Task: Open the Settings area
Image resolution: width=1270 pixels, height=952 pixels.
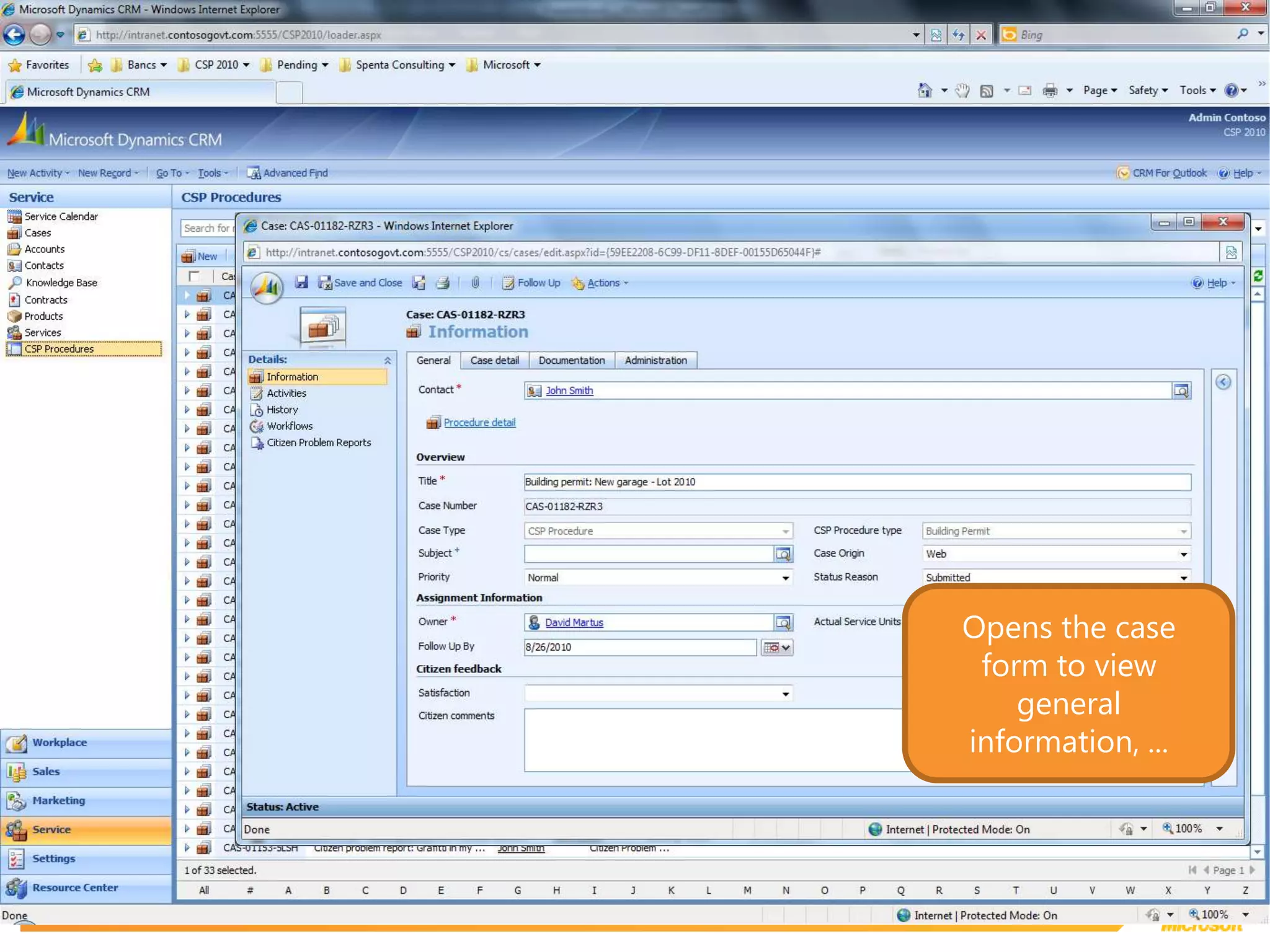Action: 86,858
